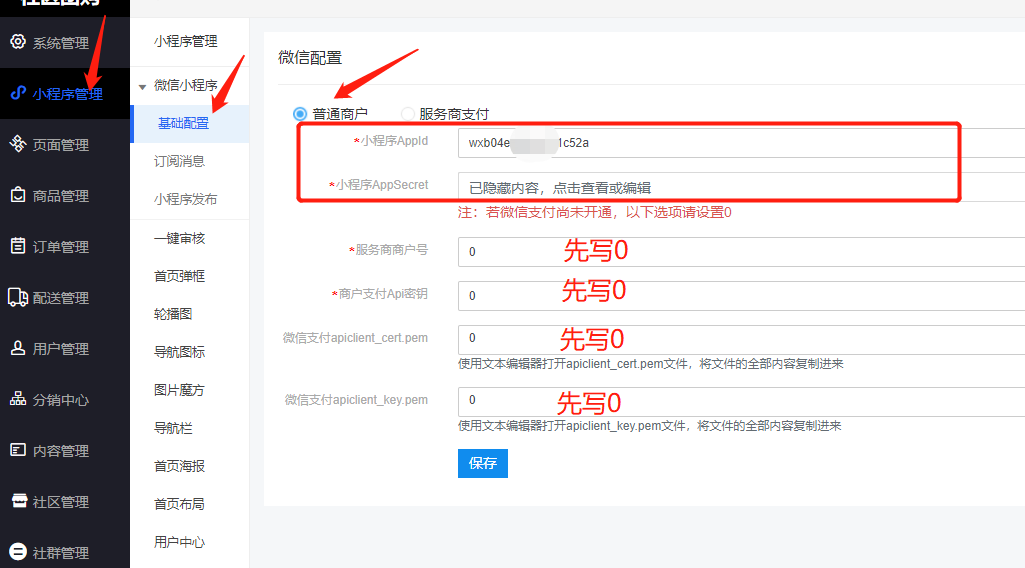1025x568 pixels.
Task: Open 小程序管理 heading in the submenu
Action: click(186, 41)
